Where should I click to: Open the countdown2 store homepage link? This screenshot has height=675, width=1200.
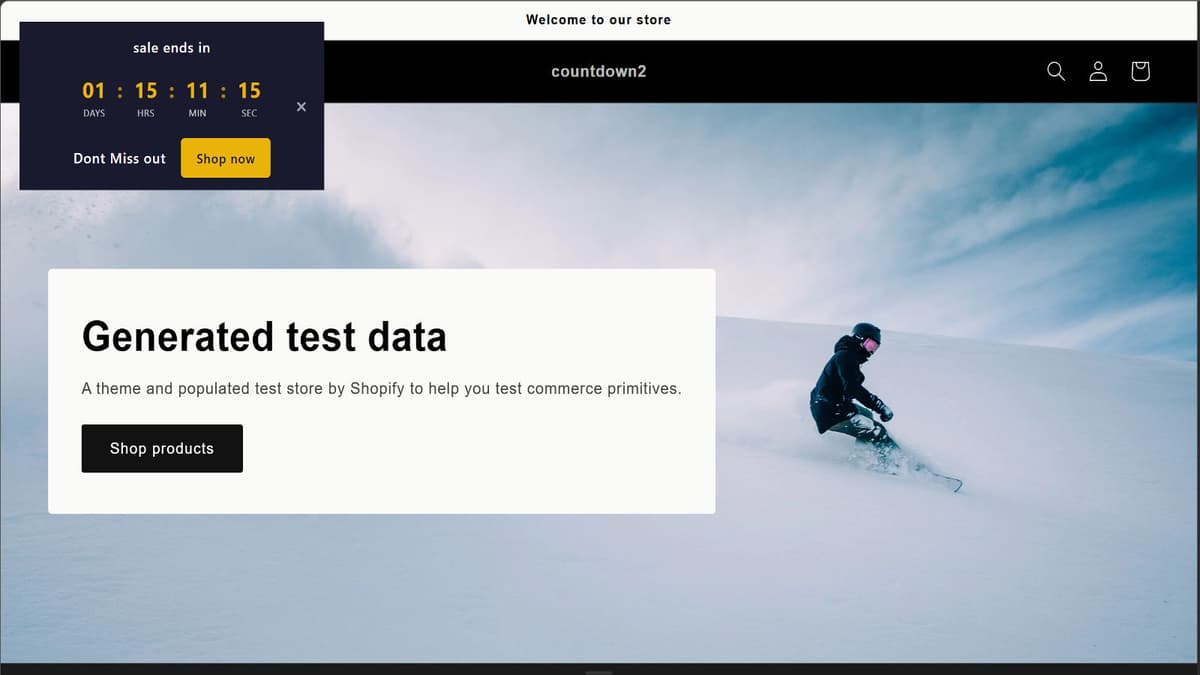598,71
